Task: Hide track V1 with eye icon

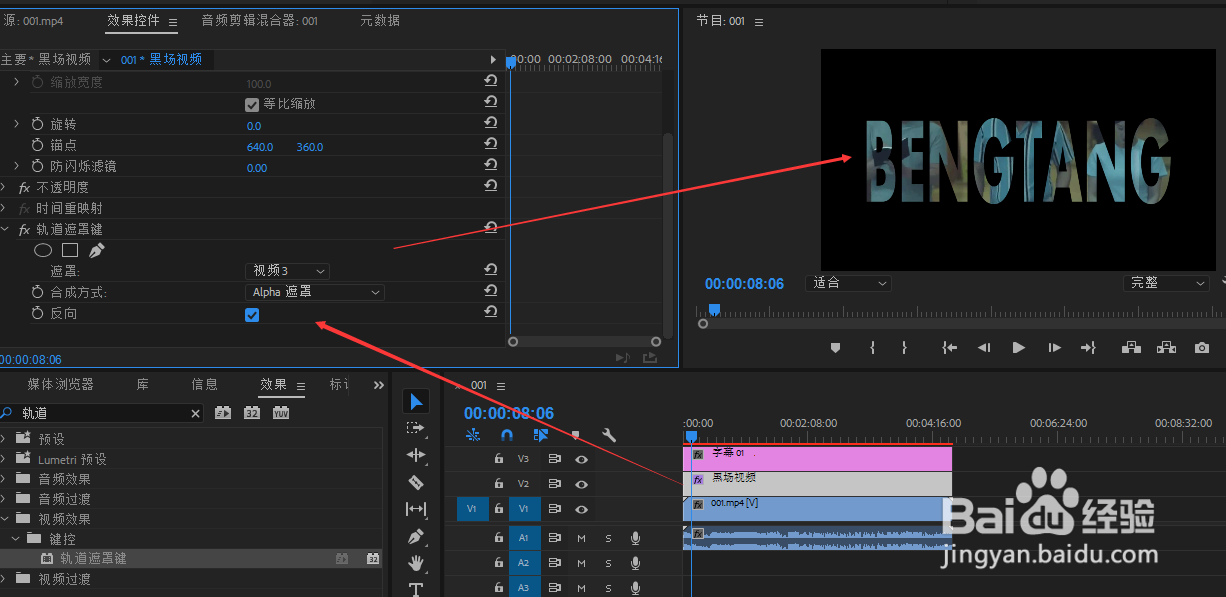Action: (581, 509)
